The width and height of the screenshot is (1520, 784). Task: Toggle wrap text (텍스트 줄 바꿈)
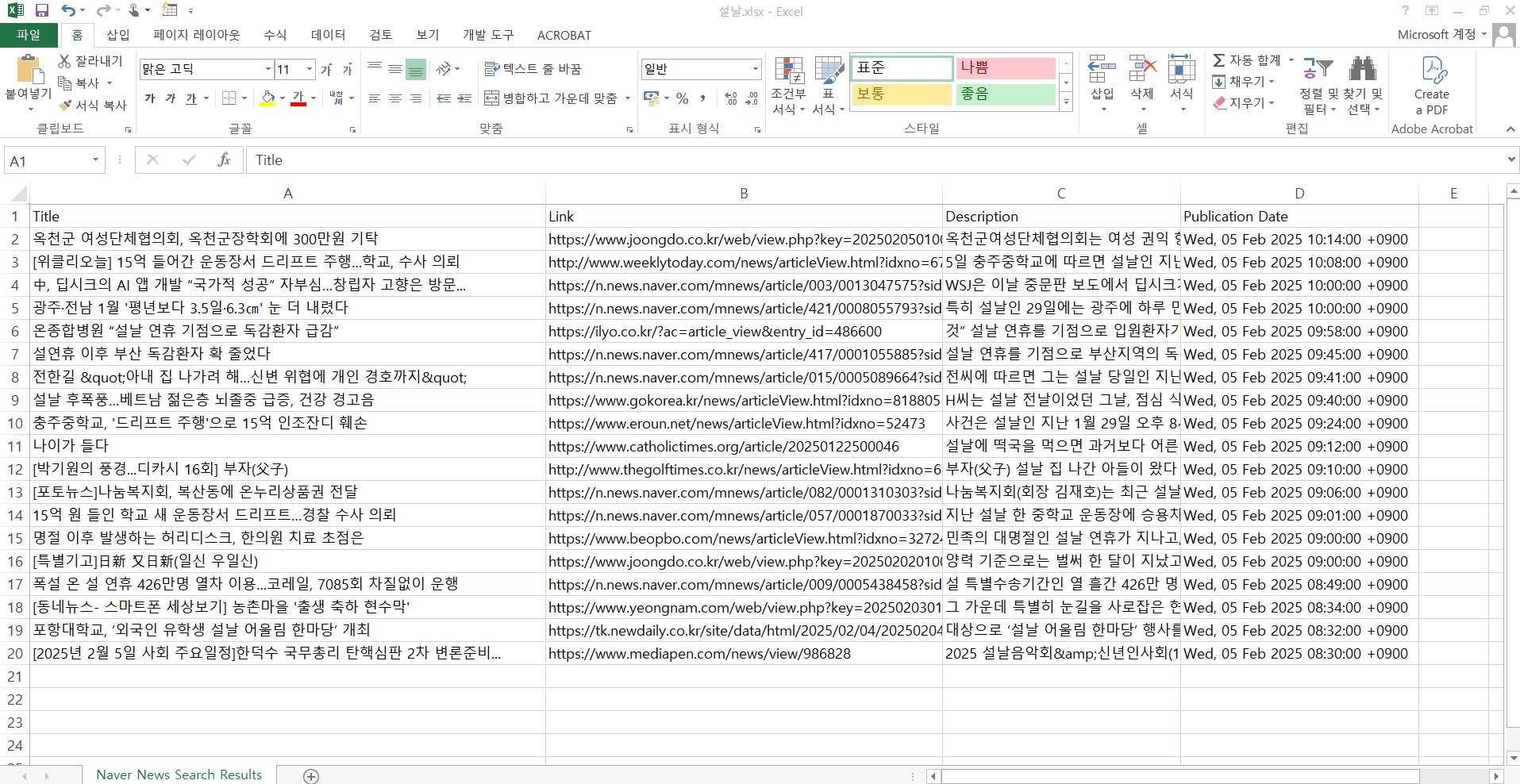(533, 69)
